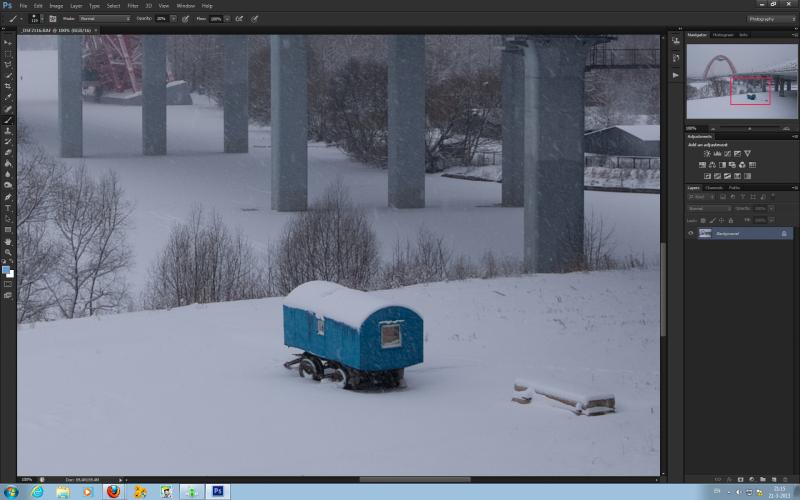Delete layer trash button
This screenshot has width=800, height=500.
tap(785, 480)
